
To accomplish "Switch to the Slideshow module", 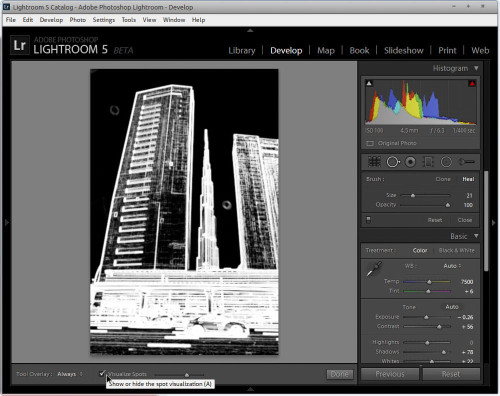I will (404, 50).
